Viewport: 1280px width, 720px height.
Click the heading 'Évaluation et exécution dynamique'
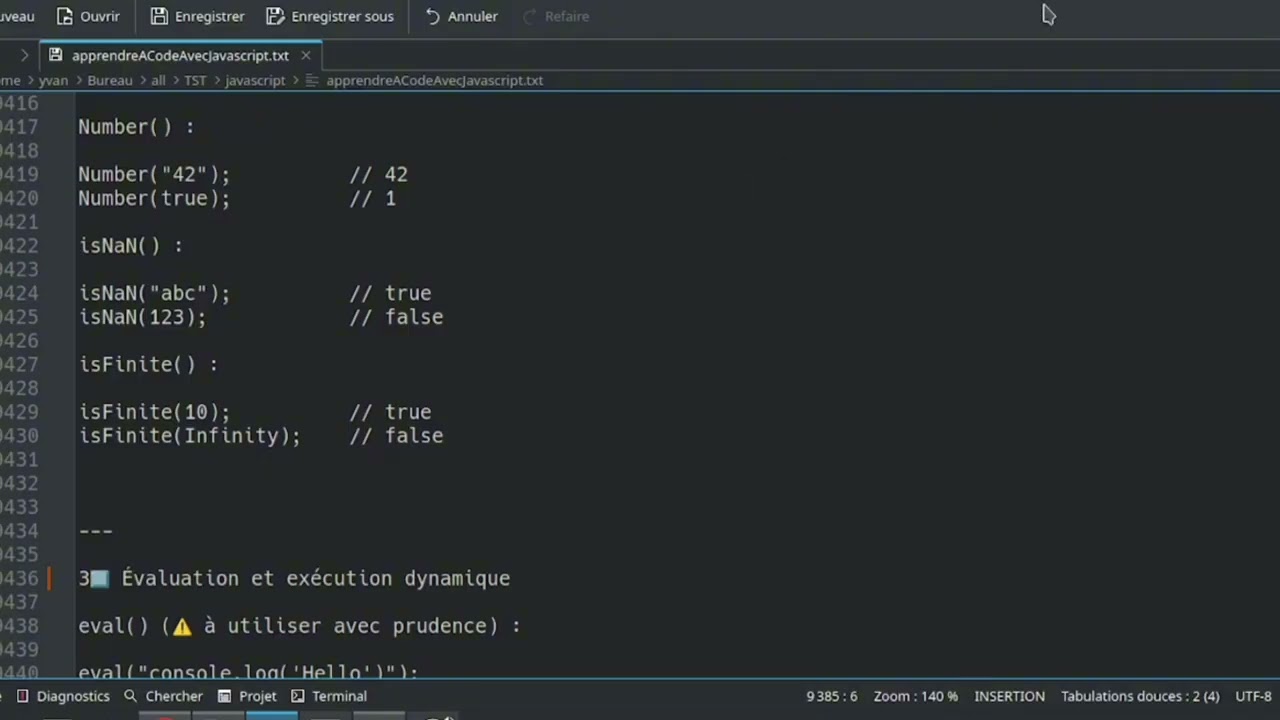pos(316,578)
